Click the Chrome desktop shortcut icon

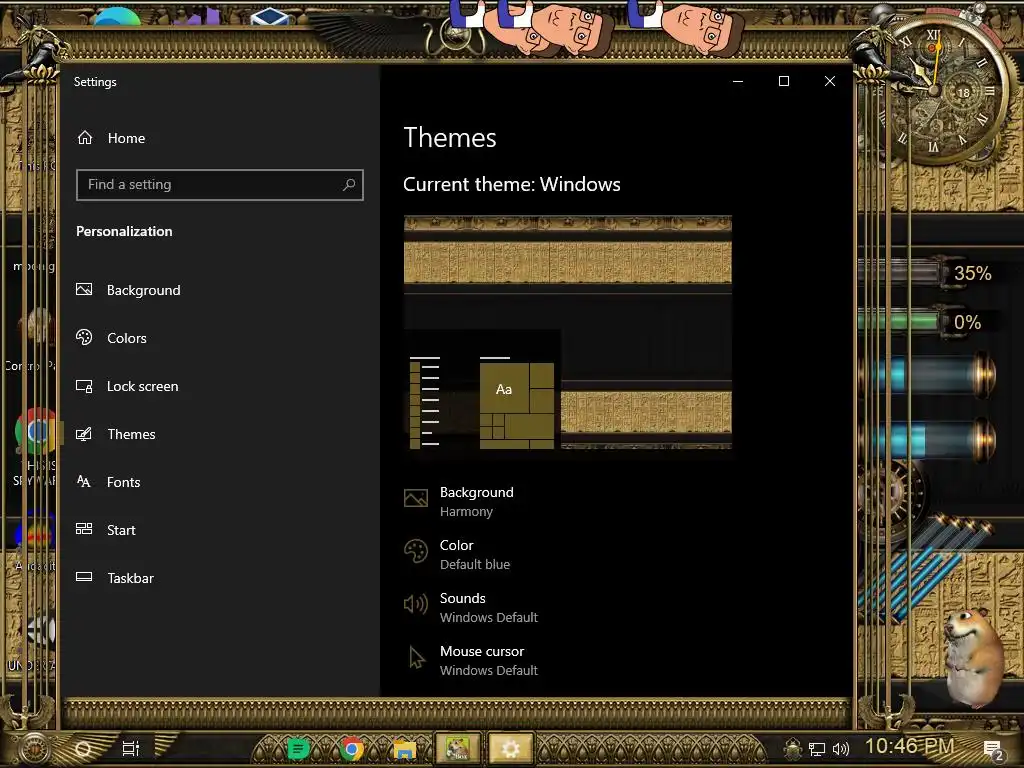[37, 431]
